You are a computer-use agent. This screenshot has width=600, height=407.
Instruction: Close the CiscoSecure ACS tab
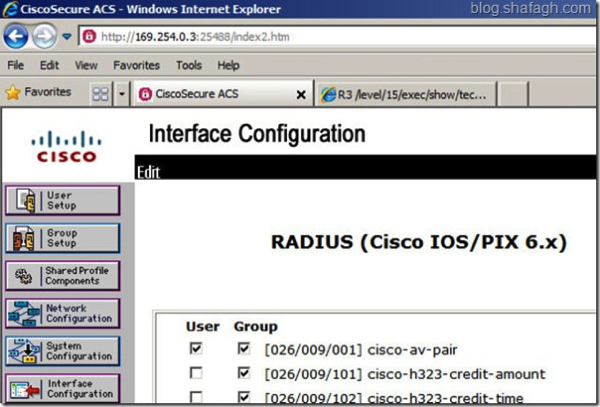click(301, 94)
